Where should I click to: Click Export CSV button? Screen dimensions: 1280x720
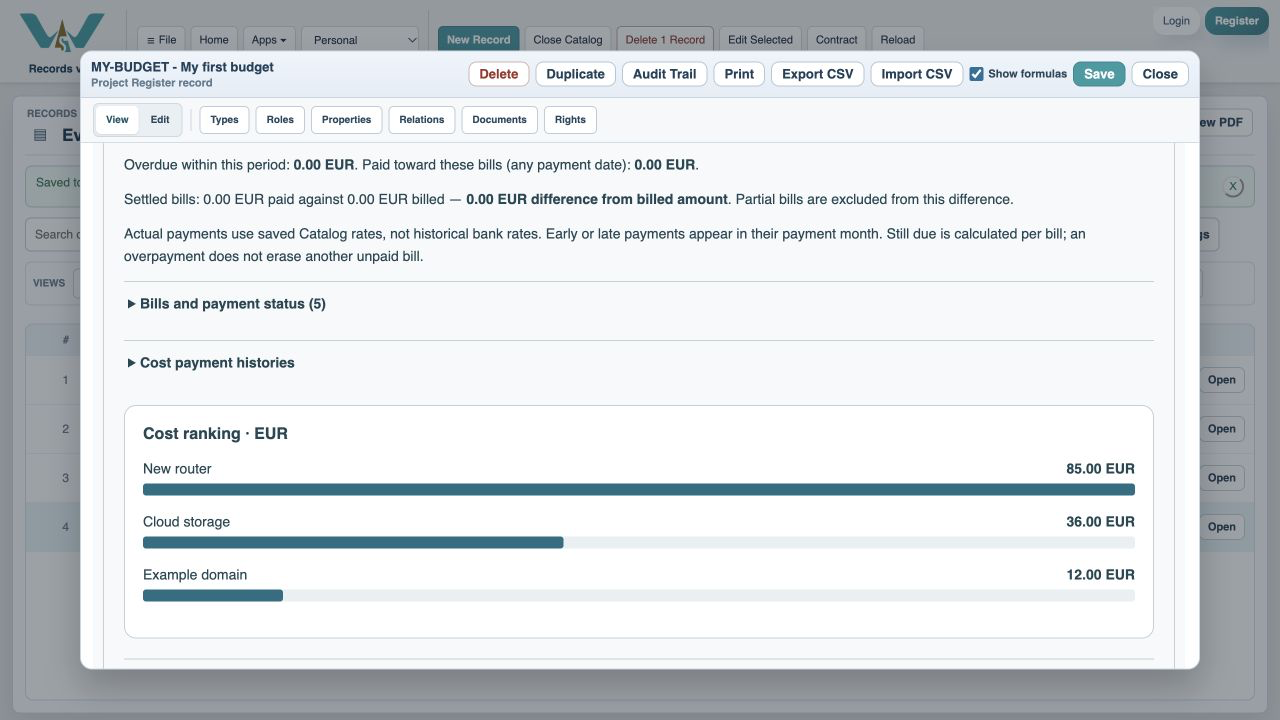pos(818,74)
